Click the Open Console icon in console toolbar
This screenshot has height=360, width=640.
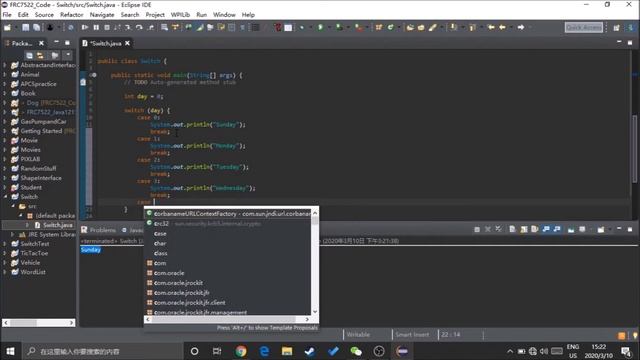click(601, 229)
